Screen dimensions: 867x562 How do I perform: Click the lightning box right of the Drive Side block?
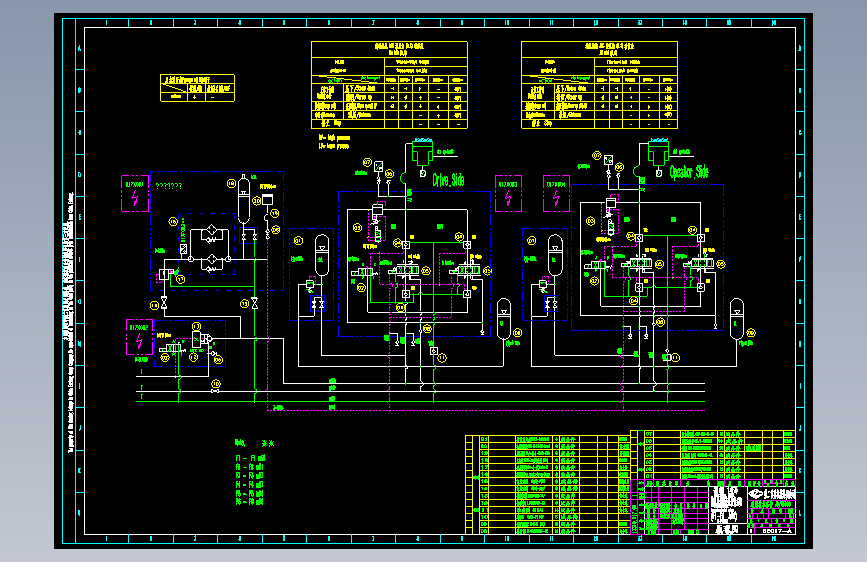pos(508,194)
